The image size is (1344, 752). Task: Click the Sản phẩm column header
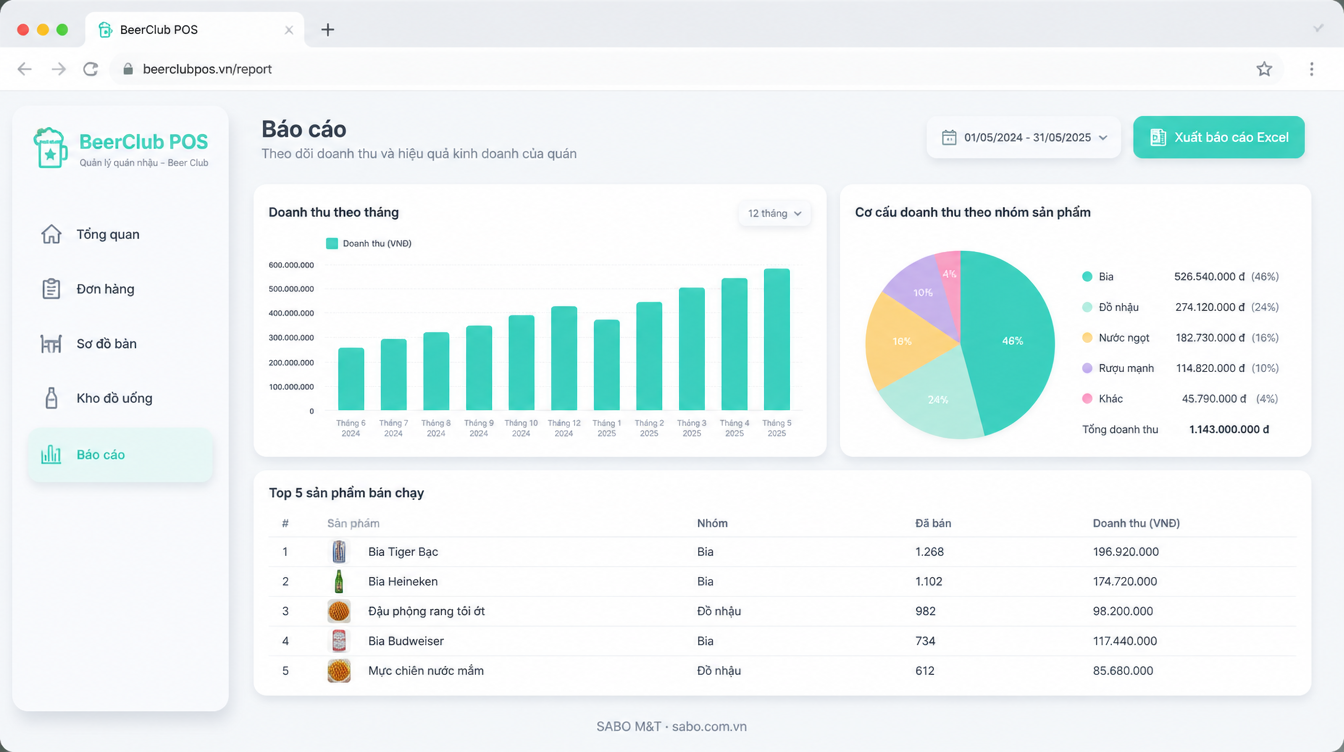[x=353, y=523]
